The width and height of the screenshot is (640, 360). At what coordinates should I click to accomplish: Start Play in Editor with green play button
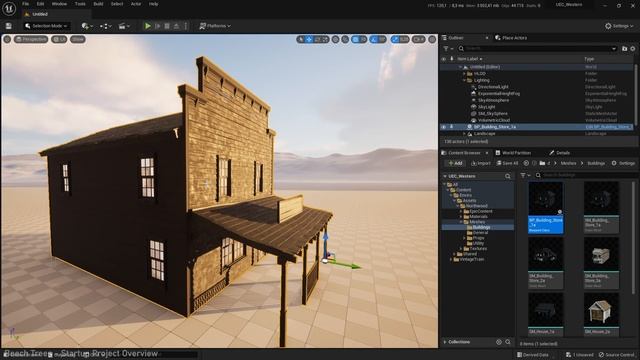coord(148,26)
